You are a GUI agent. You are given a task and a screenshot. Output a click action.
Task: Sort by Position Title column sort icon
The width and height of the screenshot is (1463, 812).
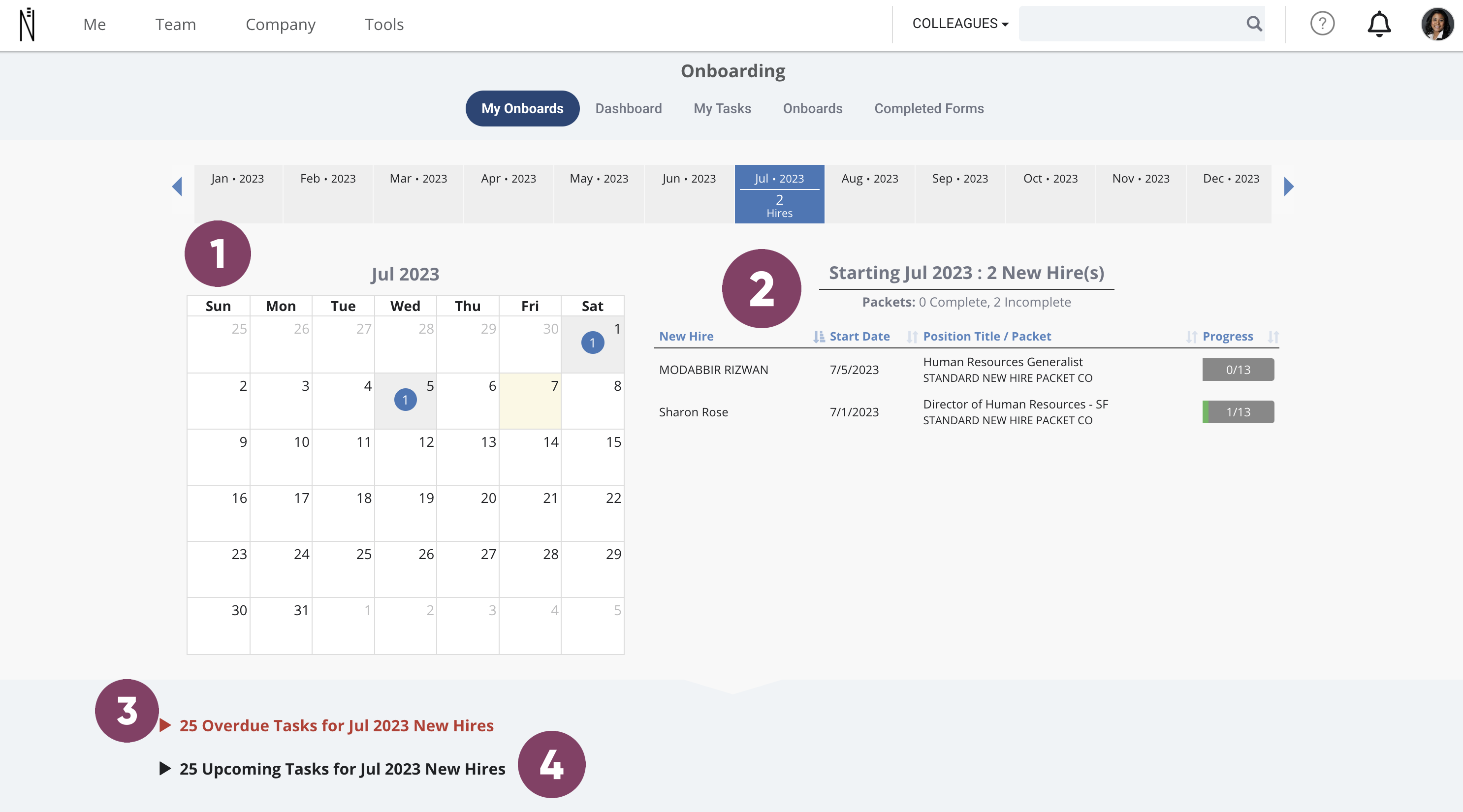[1191, 337]
